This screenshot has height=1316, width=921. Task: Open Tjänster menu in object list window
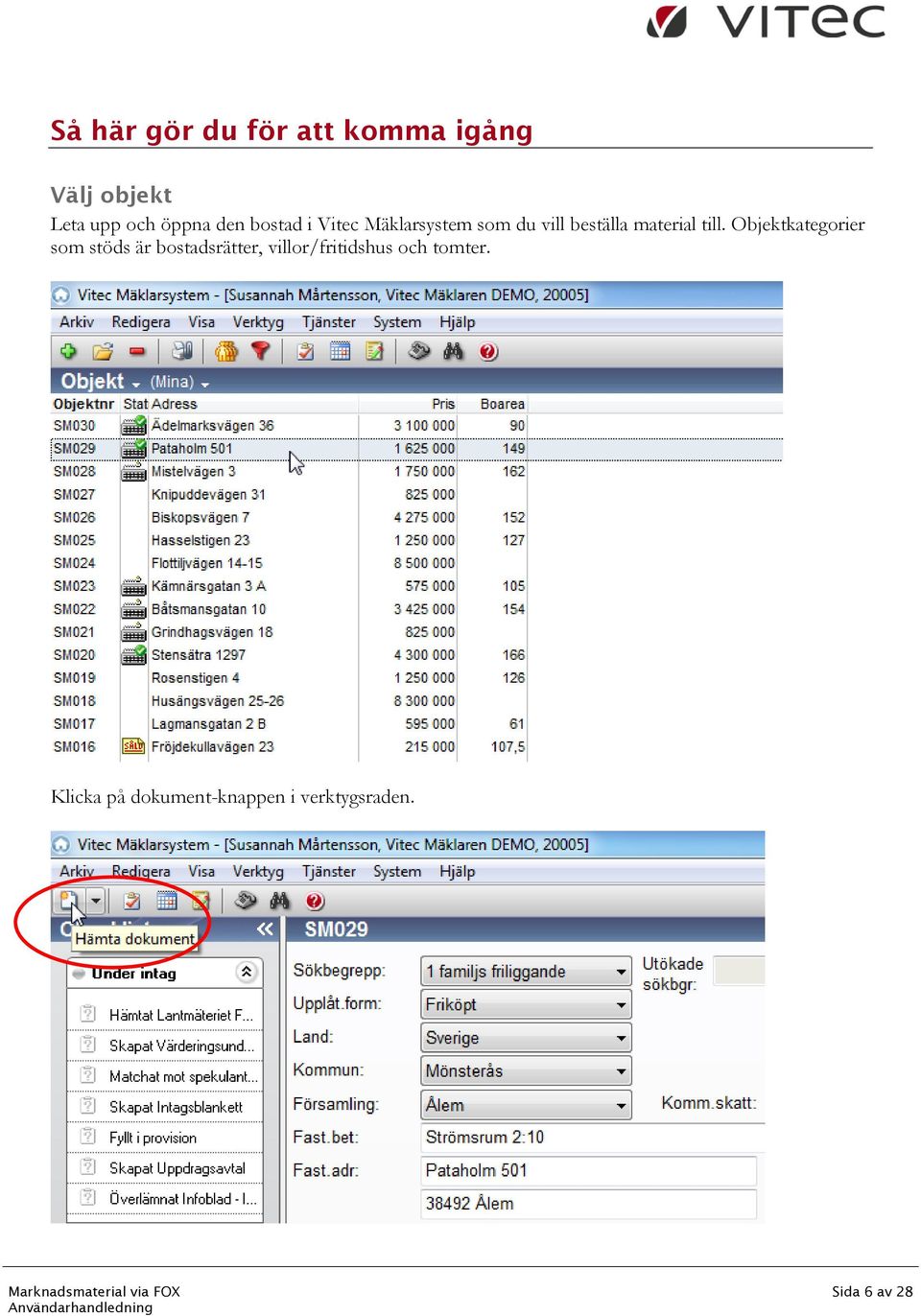click(329, 322)
